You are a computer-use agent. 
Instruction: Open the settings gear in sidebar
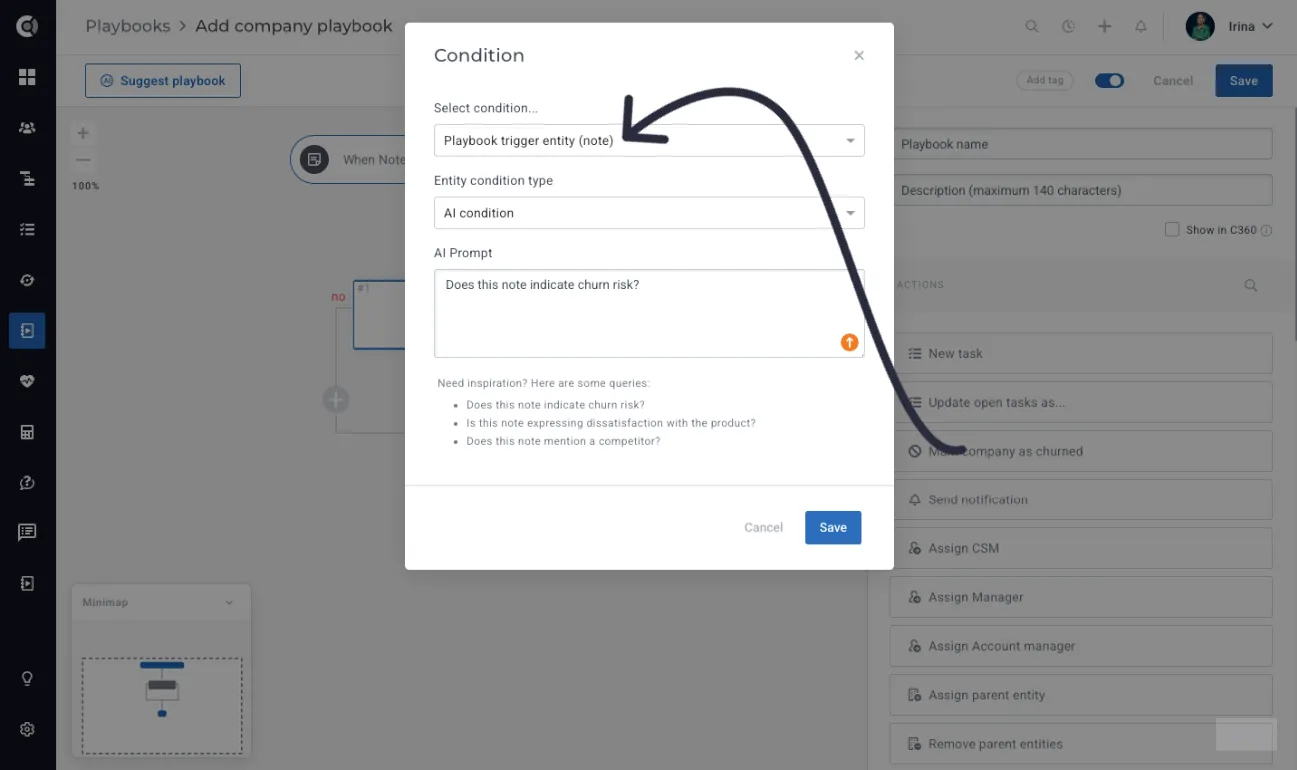click(x=27, y=729)
